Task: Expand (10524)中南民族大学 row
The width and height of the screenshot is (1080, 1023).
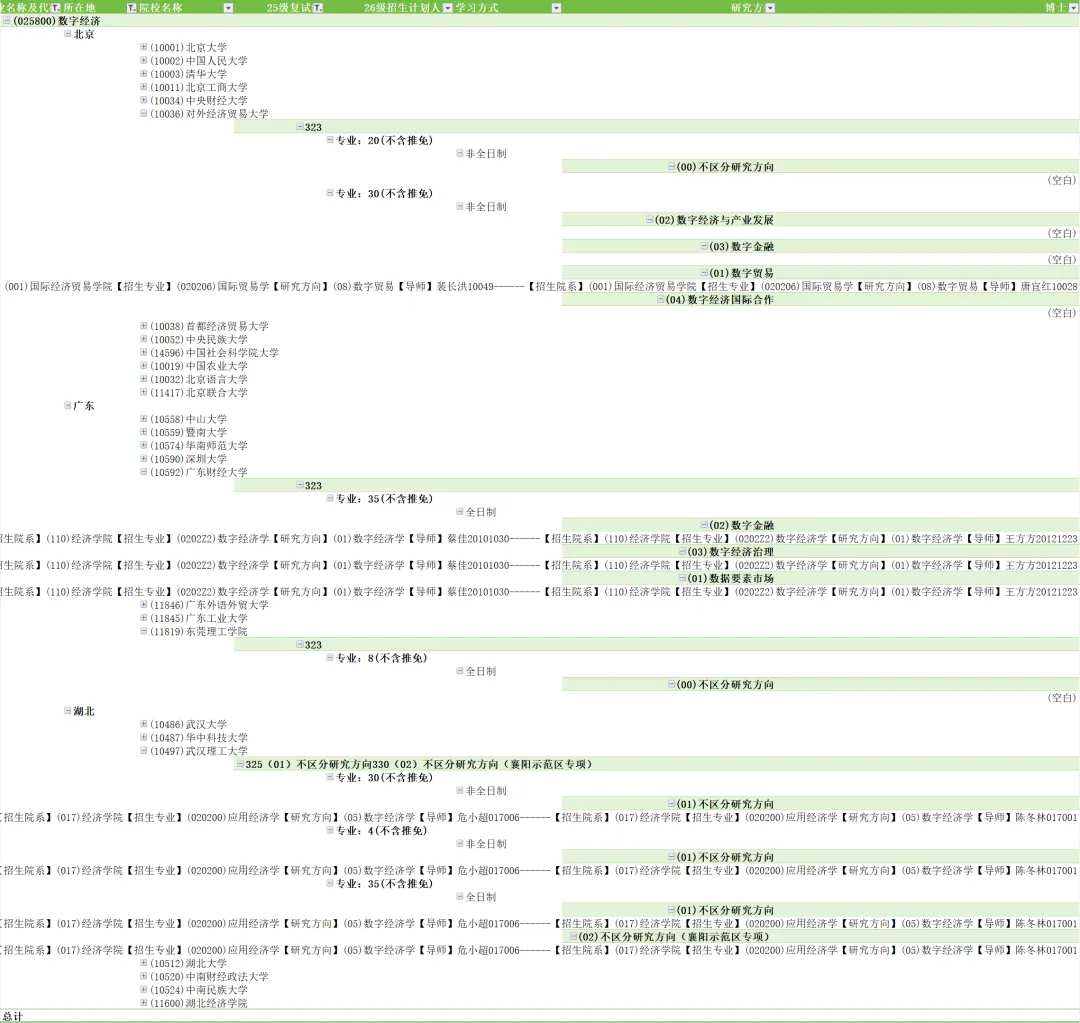Action: 143,989
